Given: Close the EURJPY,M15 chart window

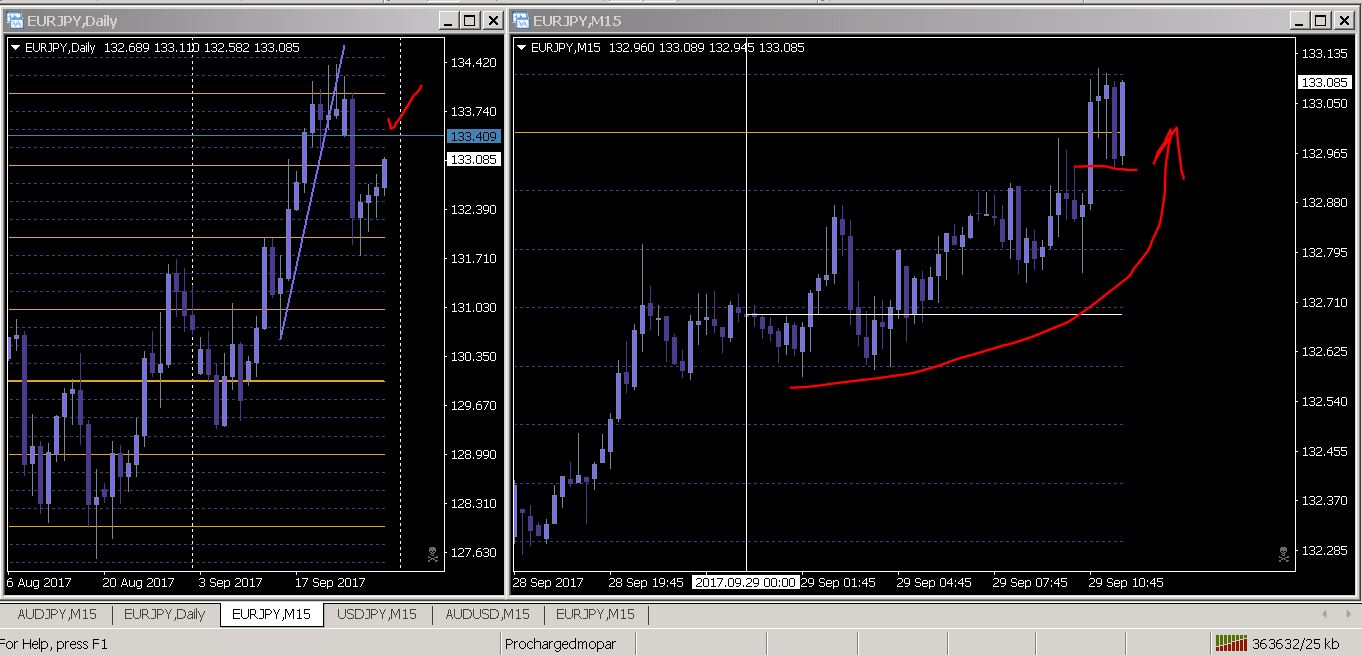Looking at the screenshot, I should point(1342,20).
